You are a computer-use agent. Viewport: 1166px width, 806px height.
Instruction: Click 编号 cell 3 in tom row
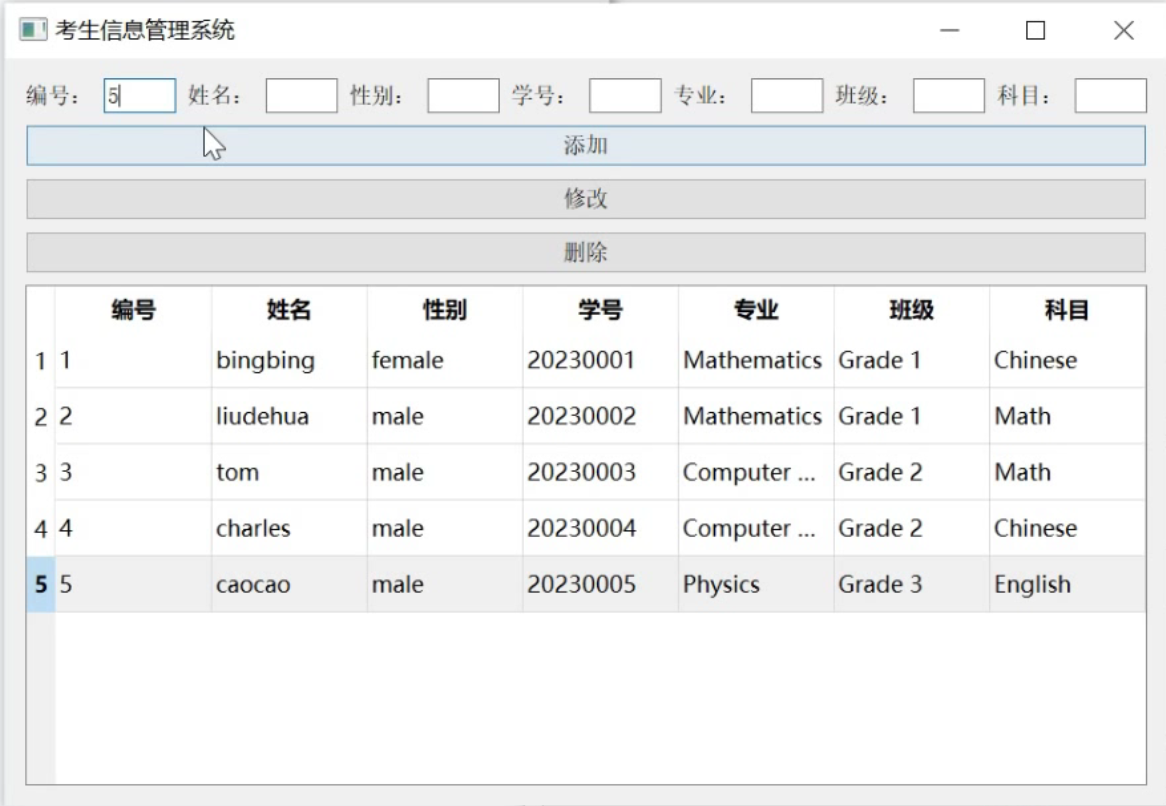coord(133,472)
